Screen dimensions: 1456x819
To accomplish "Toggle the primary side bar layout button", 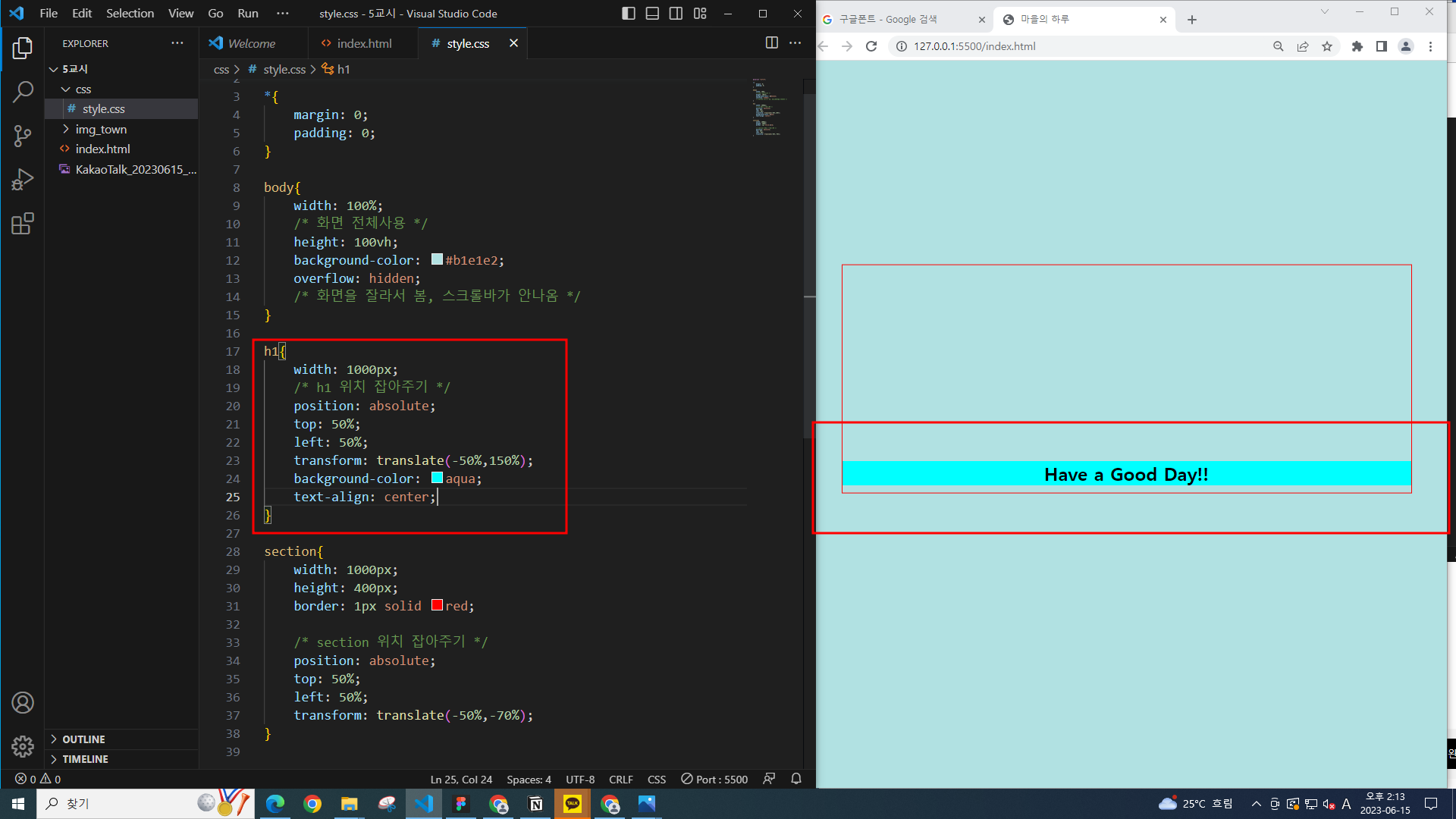I will 628,14.
